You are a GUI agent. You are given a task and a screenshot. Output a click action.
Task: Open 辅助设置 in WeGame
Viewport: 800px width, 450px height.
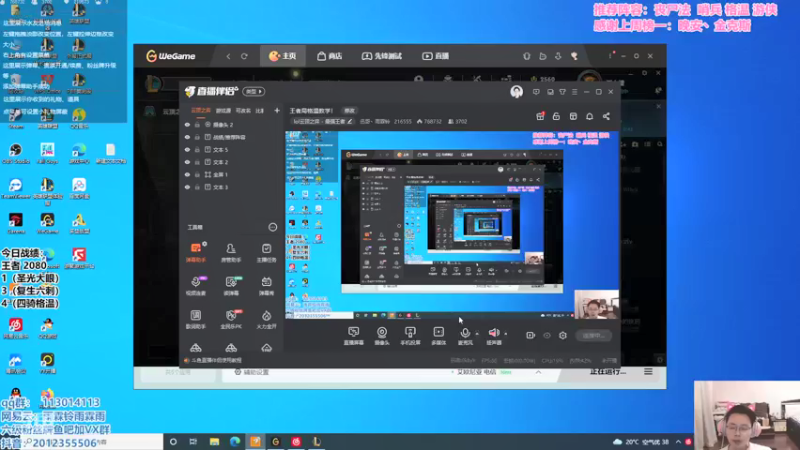(x=252, y=372)
